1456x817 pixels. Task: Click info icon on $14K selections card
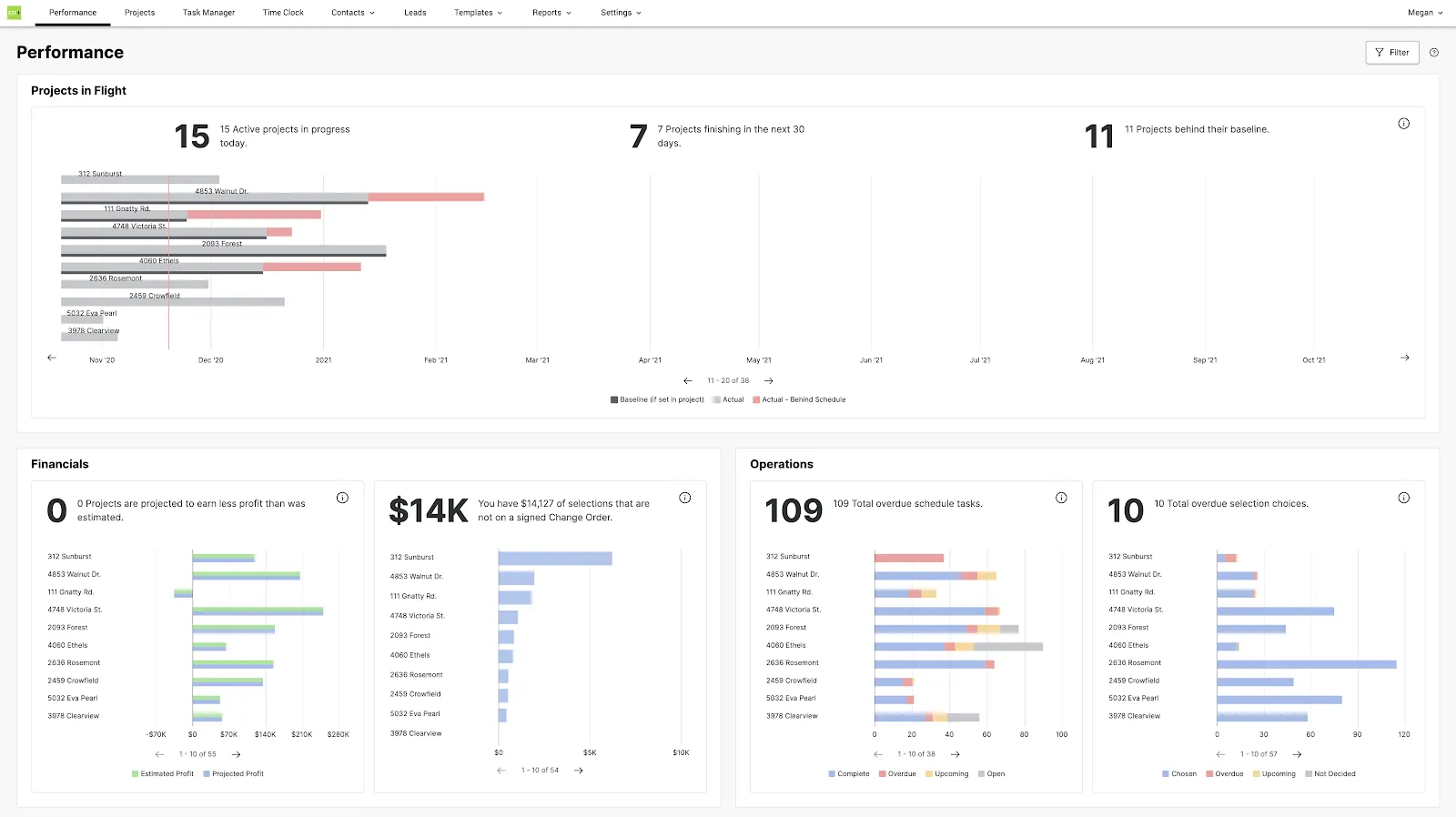(685, 498)
